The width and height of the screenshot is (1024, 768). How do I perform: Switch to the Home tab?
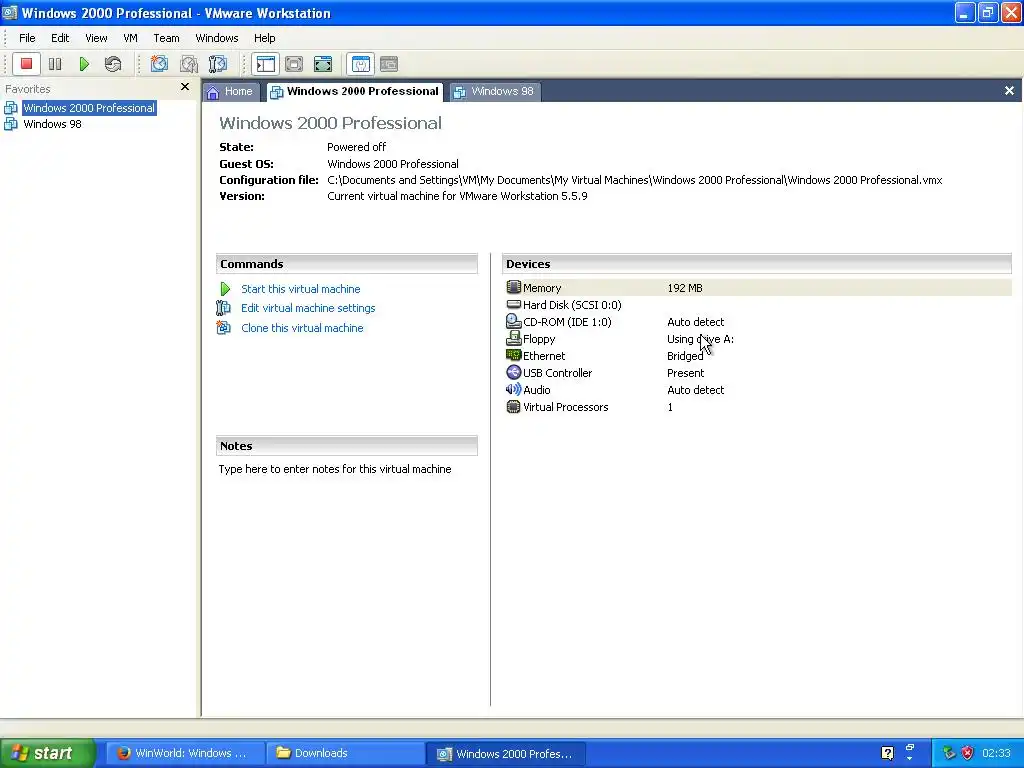click(x=231, y=92)
